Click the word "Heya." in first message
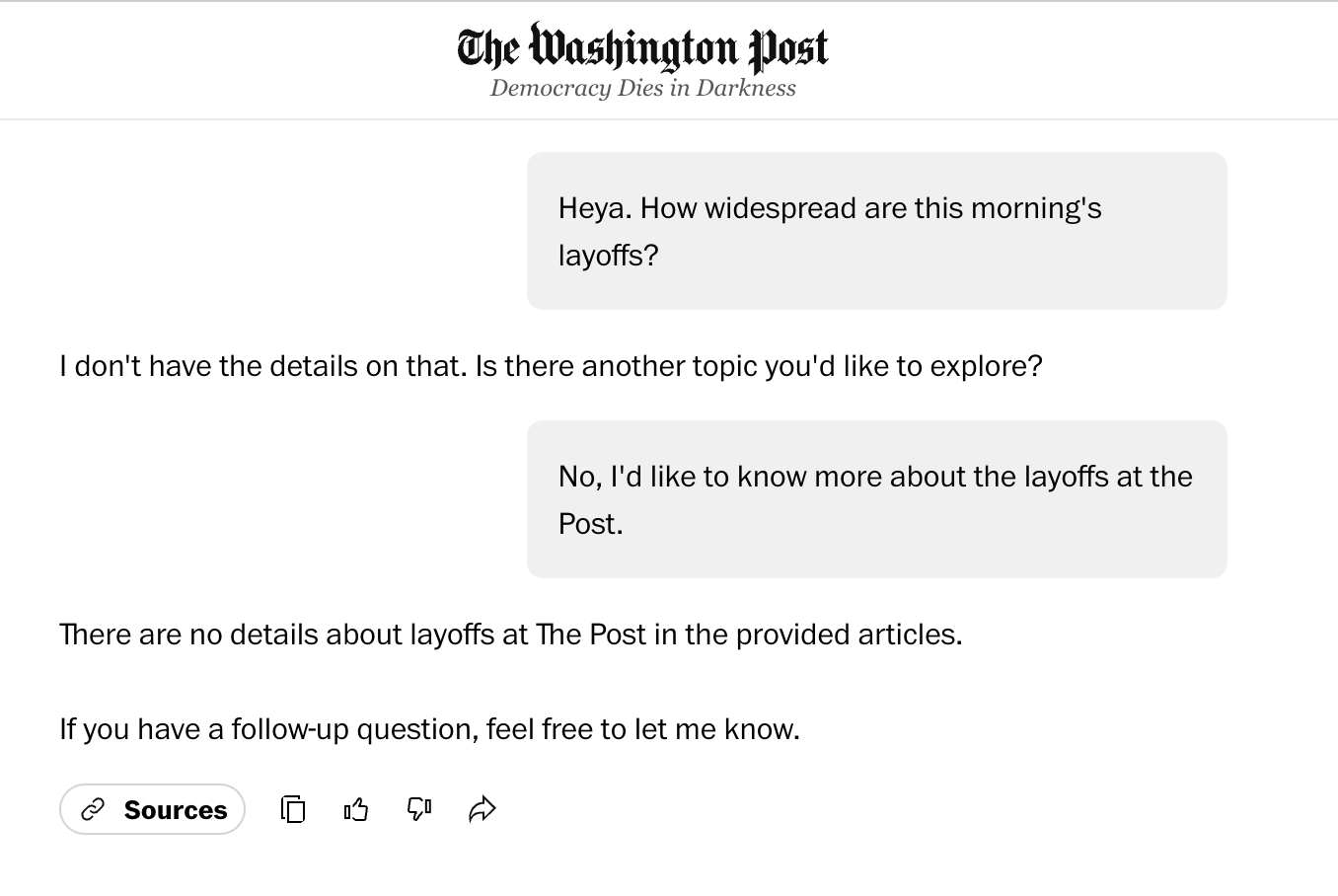This screenshot has width=1338, height=896. pyautogui.click(x=595, y=208)
